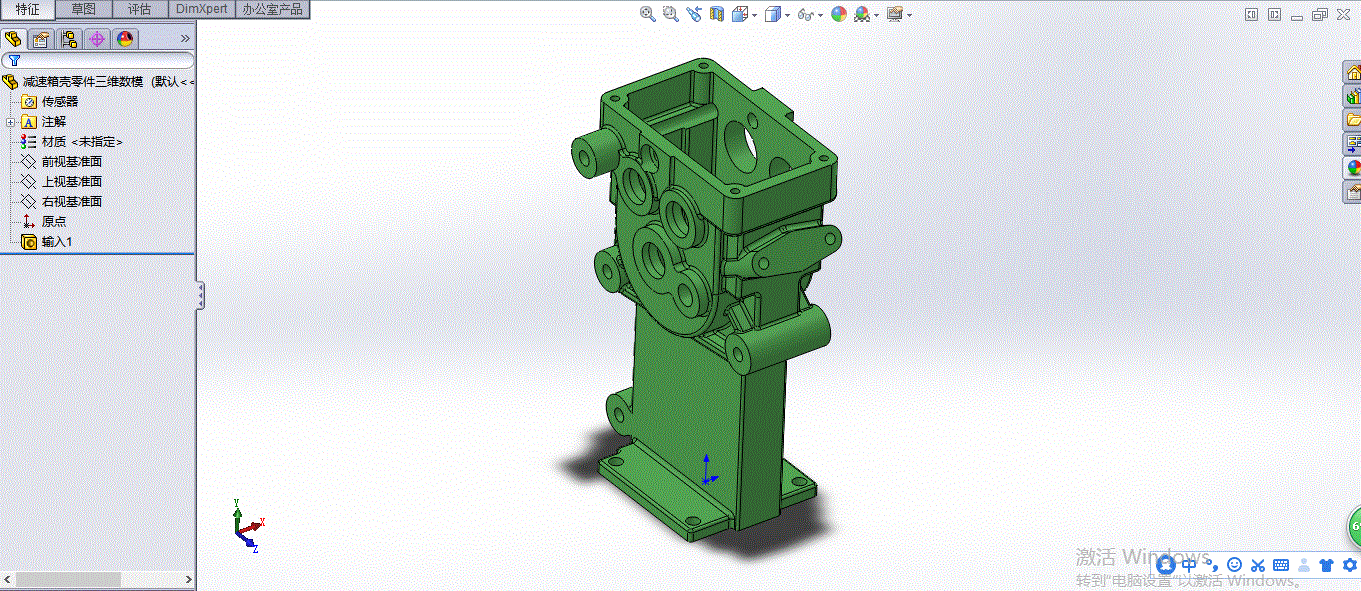Image resolution: width=1361 pixels, height=591 pixels.
Task: Open the View Settings dropdown arrow
Action: point(909,15)
